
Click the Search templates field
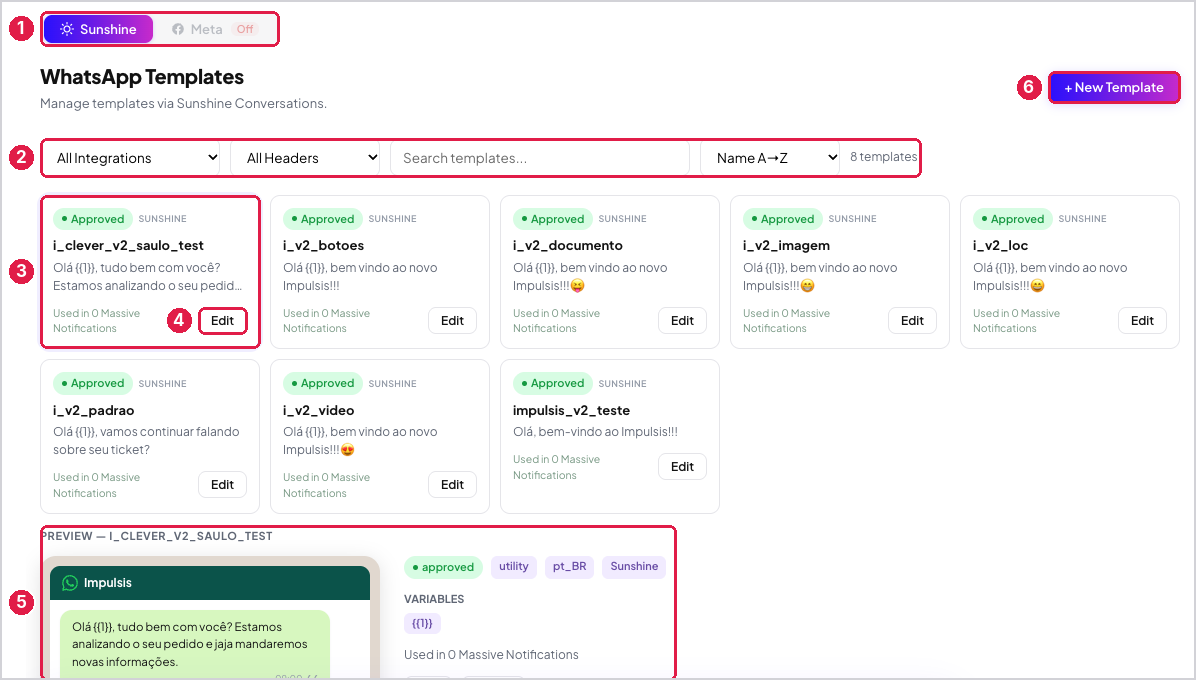tap(540, 158)
